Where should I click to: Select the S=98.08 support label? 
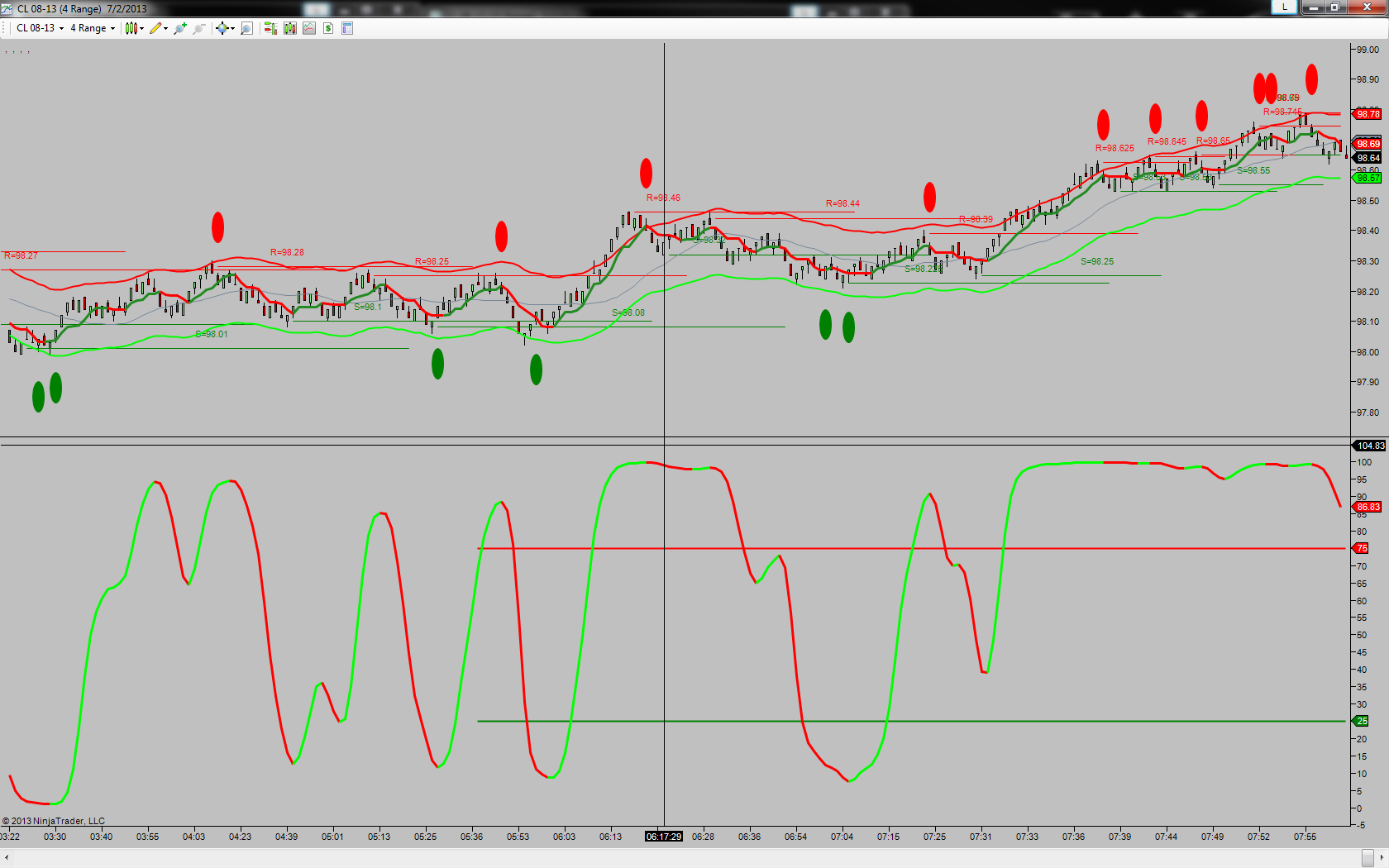628,312
